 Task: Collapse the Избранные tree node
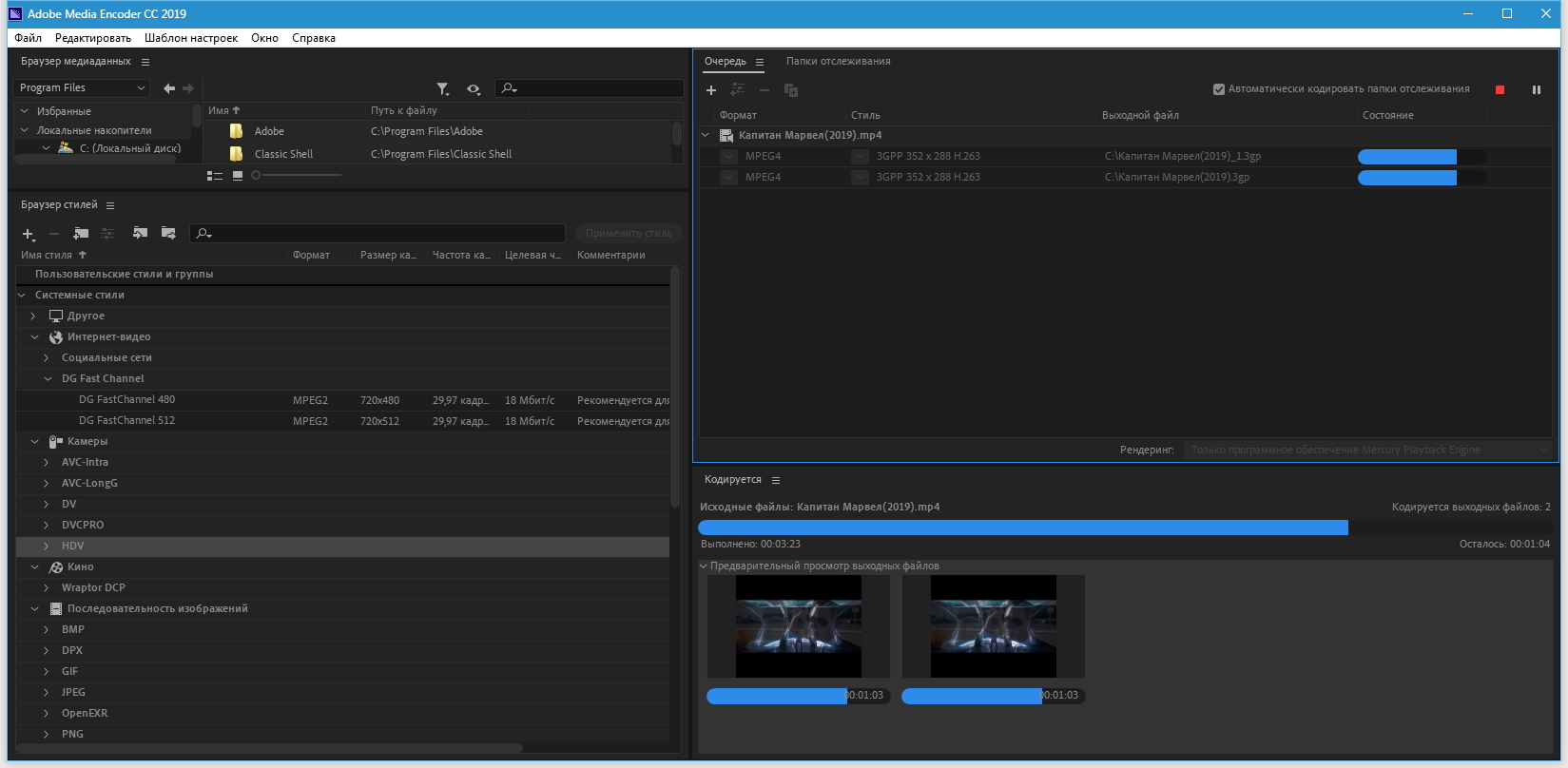(x=25, y=111)
